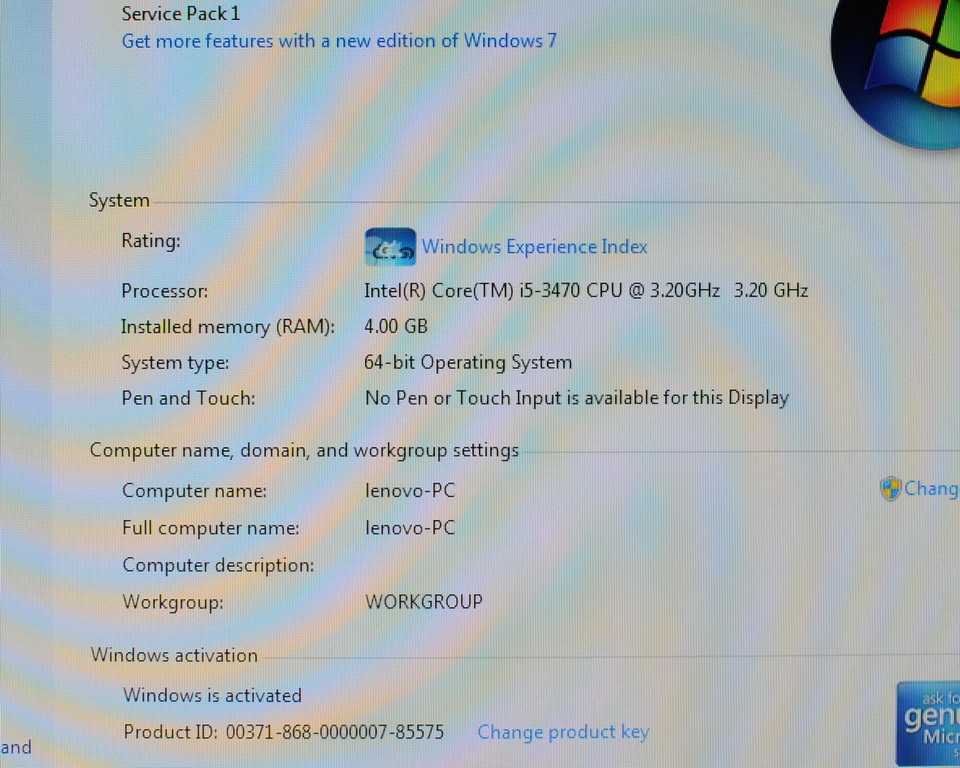This screenshot has height=768, width=960.
Task: Click the genuine Microsoft software badge
Action: (x=928, y=723)
